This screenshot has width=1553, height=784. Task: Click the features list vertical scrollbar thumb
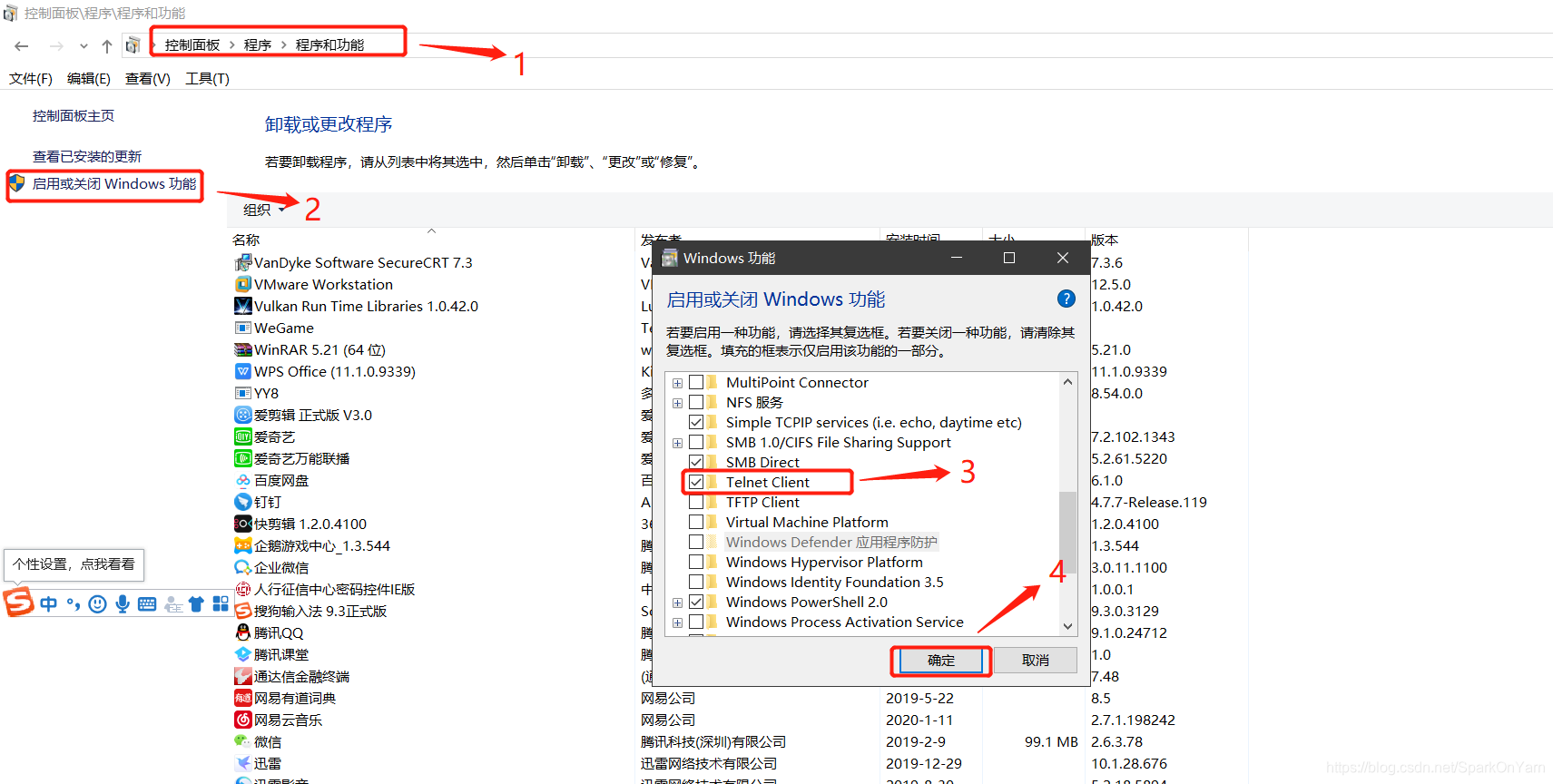tap(1067, 533)
